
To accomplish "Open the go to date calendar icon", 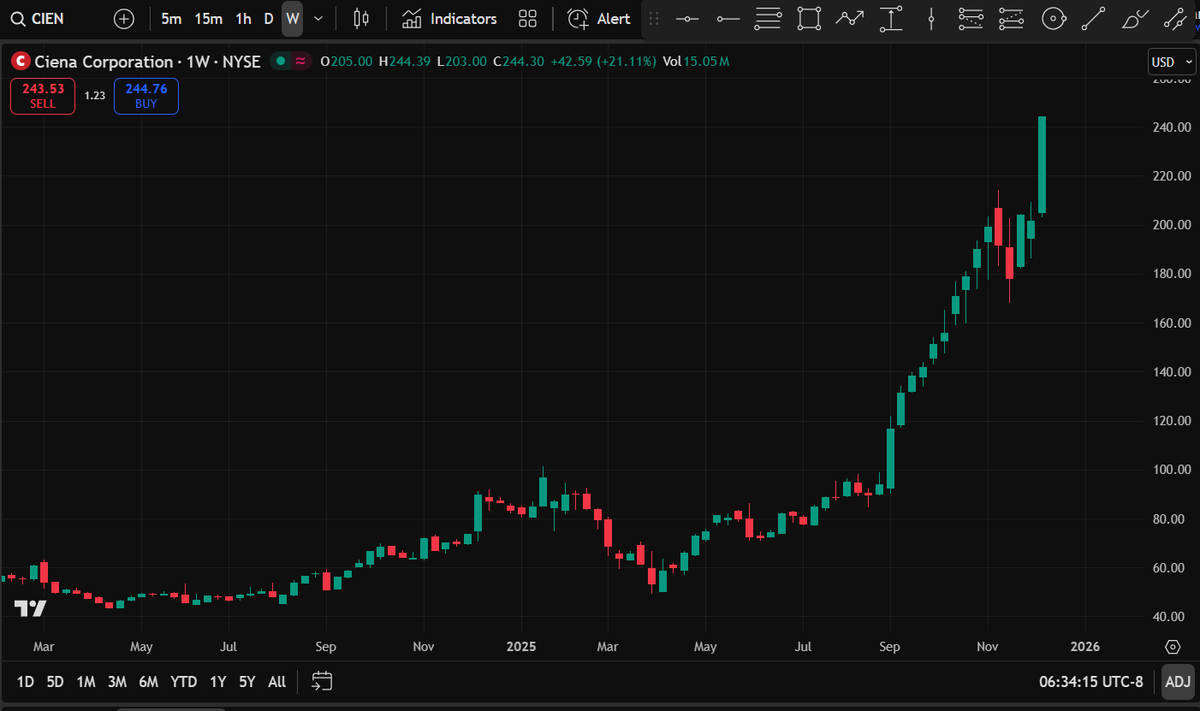I will point(321,682).
